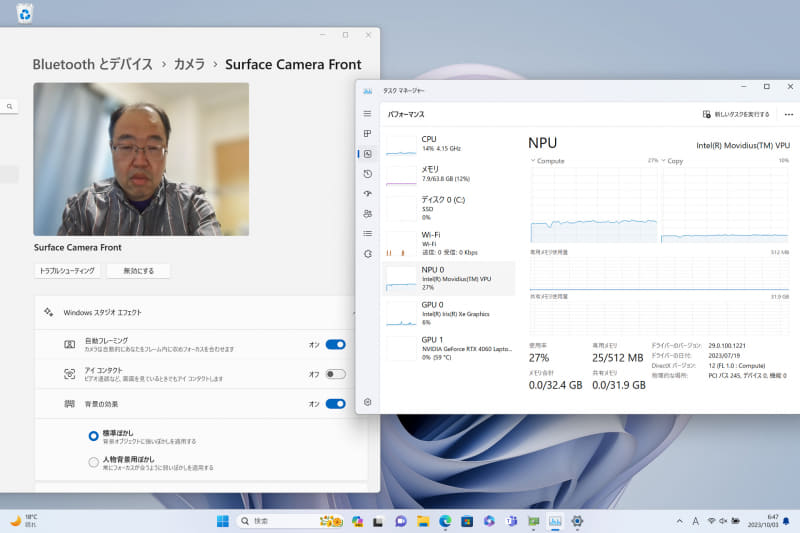Select the メモリ entry in performance list

pyautogui.click(x=449, y=174)
